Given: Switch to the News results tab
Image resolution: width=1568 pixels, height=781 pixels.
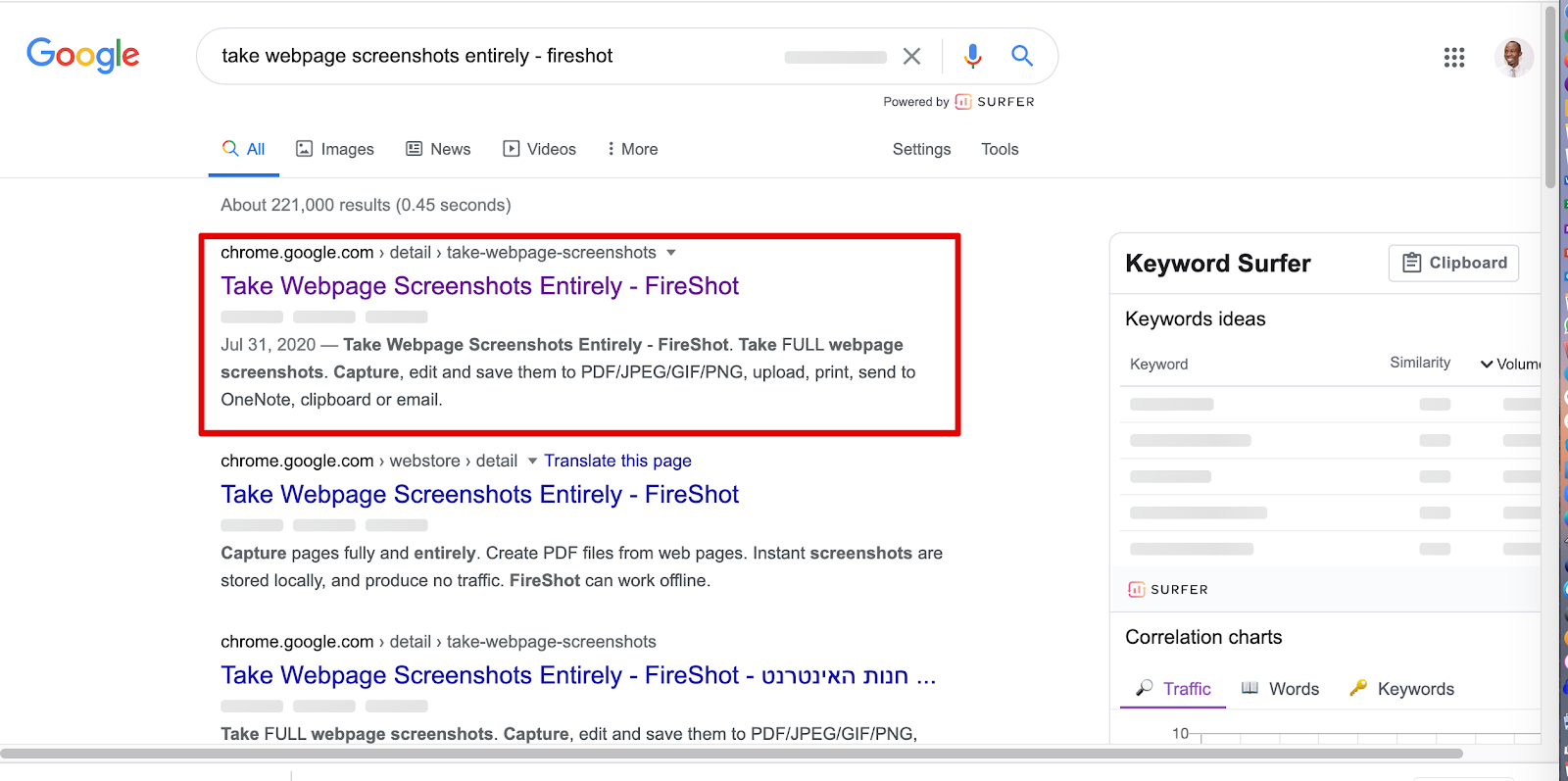Looking at the screenshot, I should [x=438, y=149].
